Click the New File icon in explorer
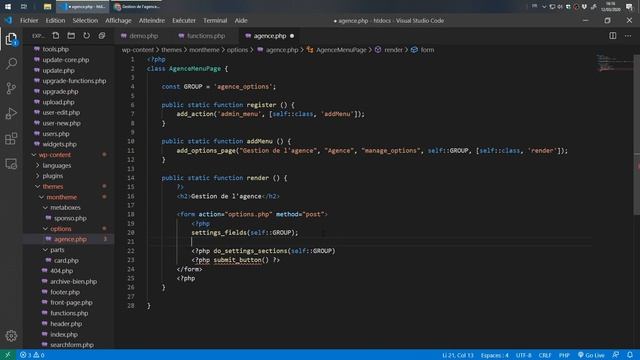640x360 pixels. (56, 36)
